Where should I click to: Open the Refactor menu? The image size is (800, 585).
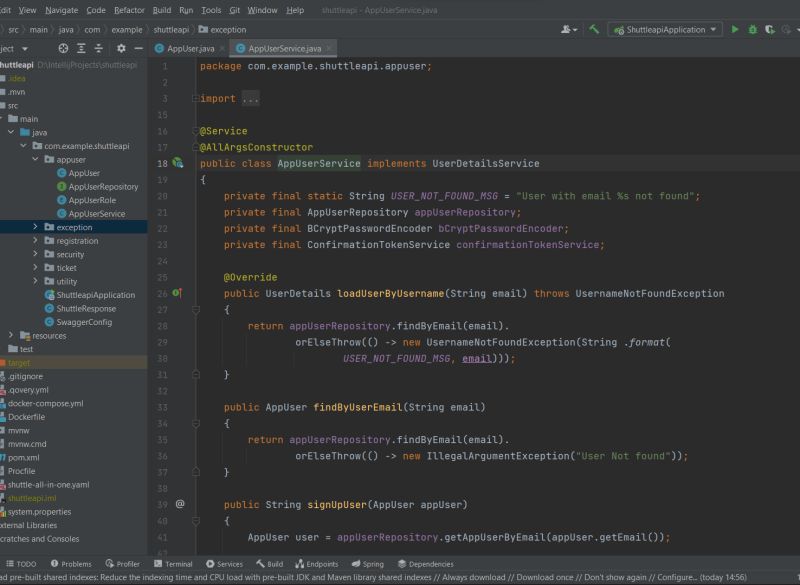129,10
